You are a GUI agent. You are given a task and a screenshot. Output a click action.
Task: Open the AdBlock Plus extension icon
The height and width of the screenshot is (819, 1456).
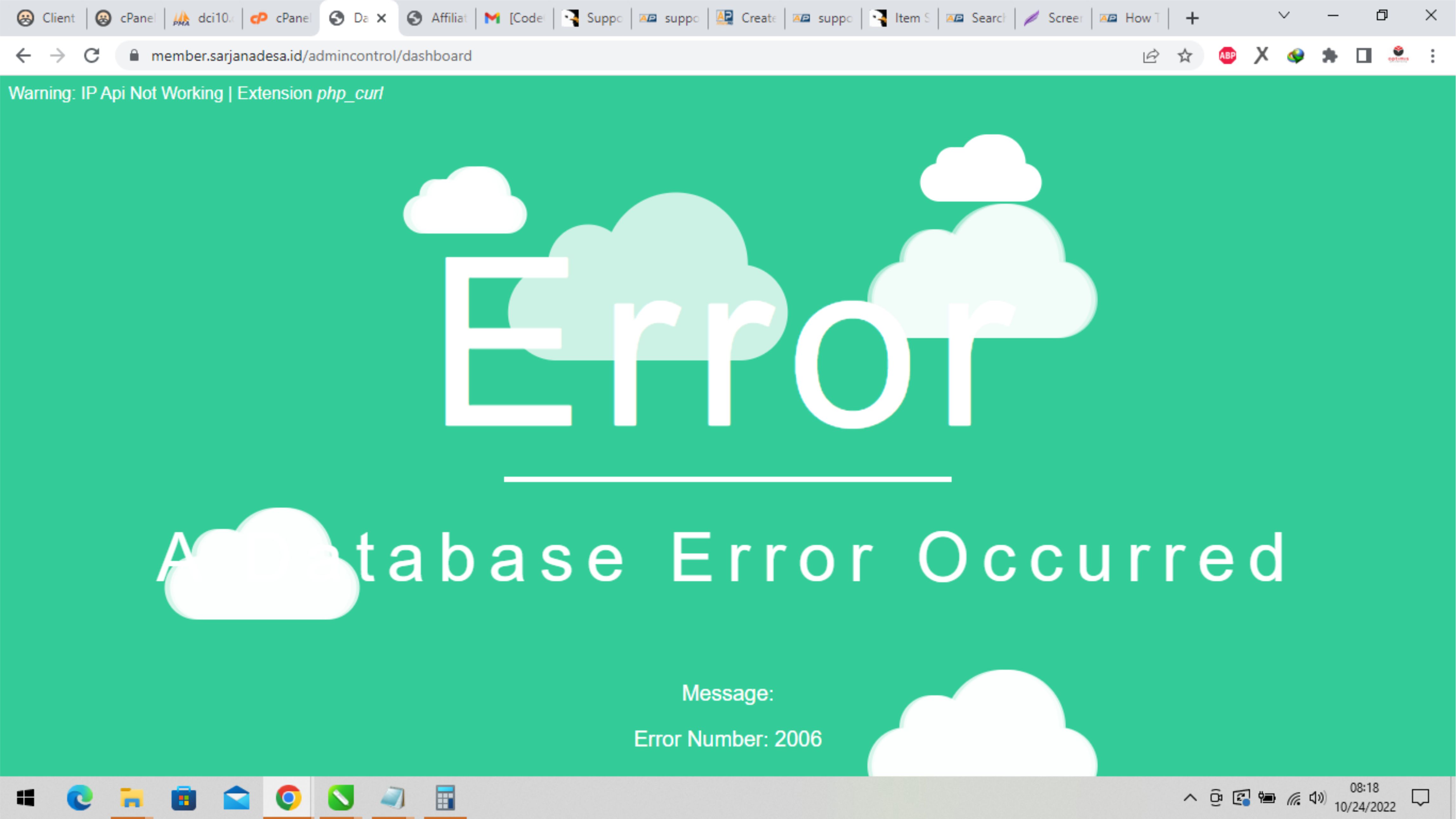(x=1227, y=56)
